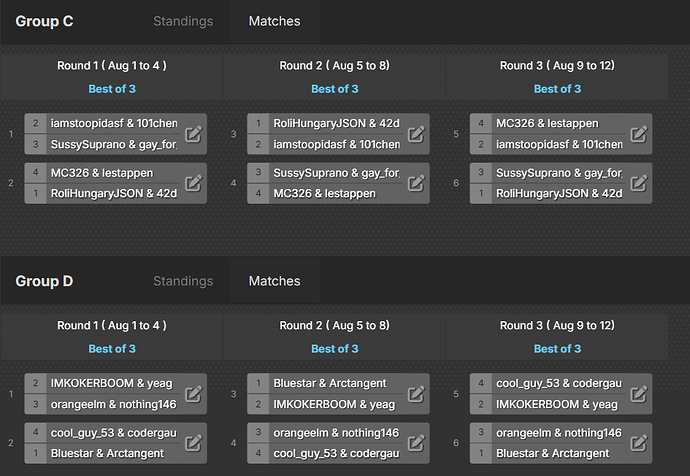The height and width of the screenshot is (476, 690).
Task: Edit Group D match 1 IMKOKERBOOM vs orangeelm
Action: click(193, 394)
